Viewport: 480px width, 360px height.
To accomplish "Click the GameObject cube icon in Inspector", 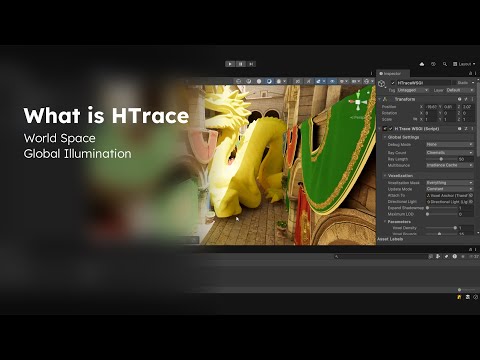I will (382, 84).
